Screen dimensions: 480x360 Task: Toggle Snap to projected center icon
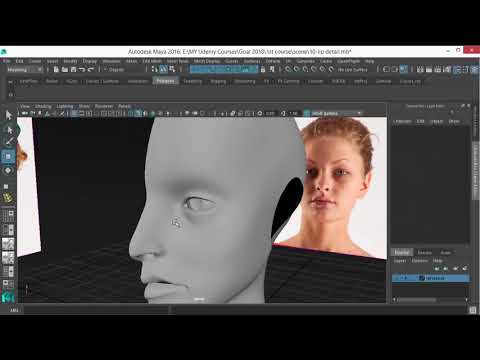314,69
